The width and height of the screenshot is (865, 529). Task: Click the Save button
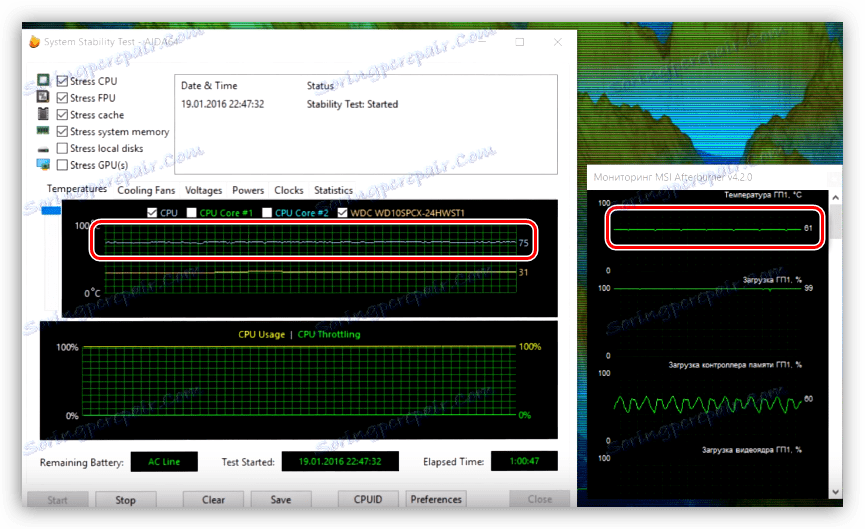281,500
